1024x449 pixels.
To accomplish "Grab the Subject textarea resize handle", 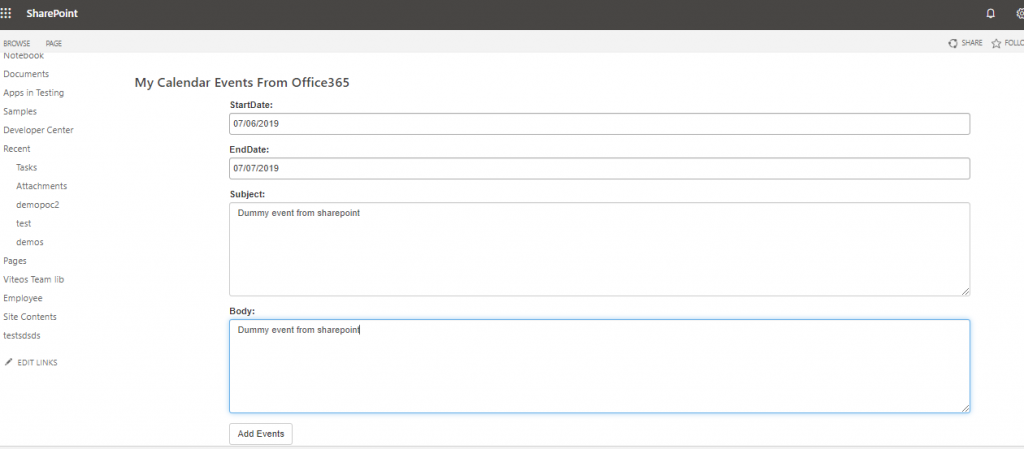I will pos(965,292).
